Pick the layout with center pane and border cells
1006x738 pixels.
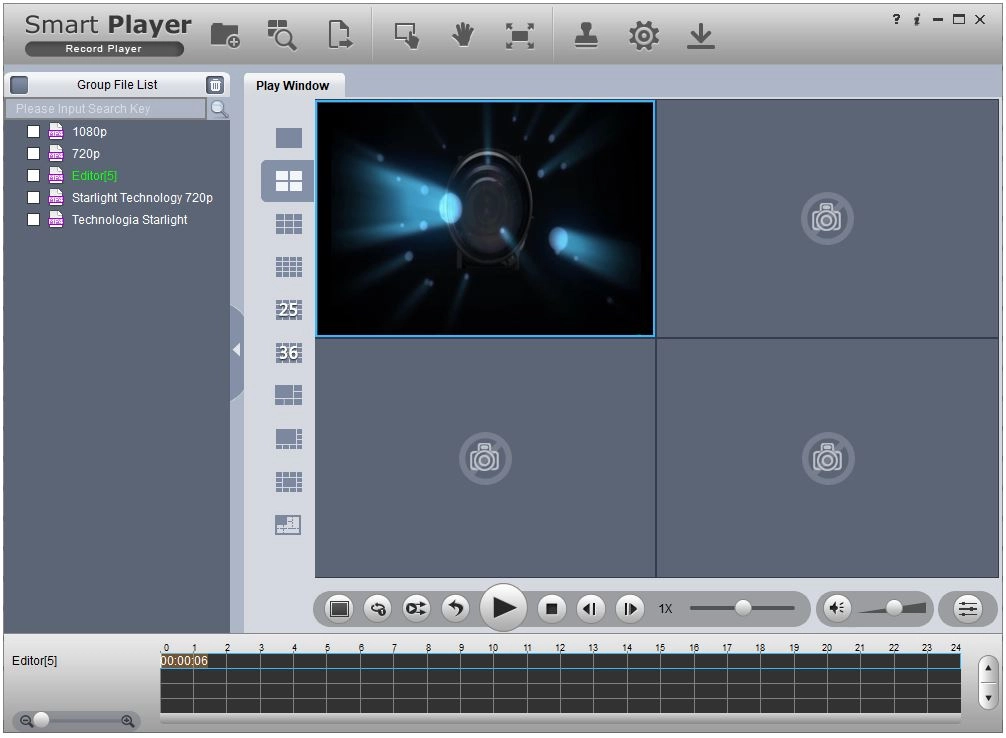click(x=289, y=481)
